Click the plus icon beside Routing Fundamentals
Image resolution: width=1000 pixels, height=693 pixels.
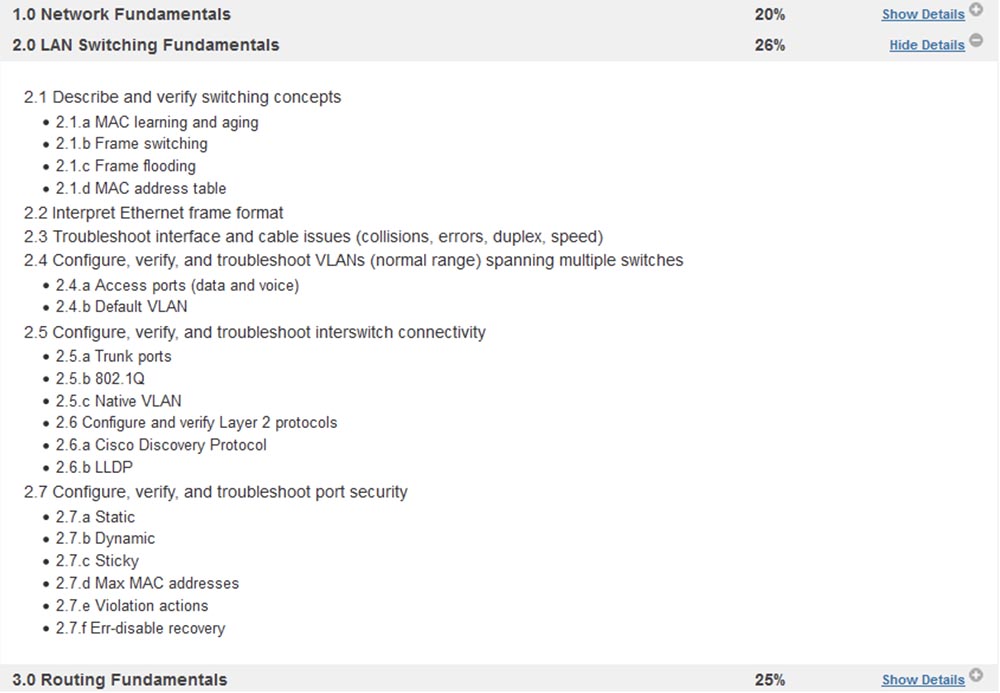pyautogui.click(x=976, y=677)
